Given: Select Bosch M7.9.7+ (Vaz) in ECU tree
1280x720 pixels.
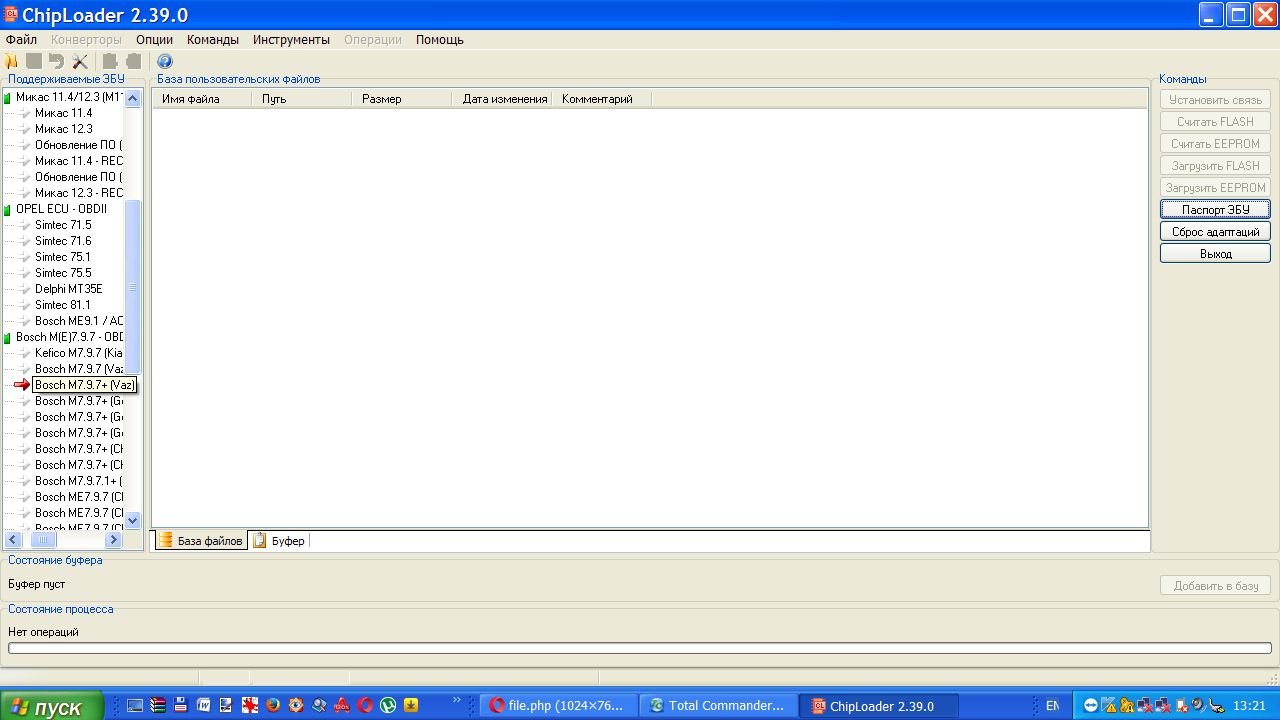Looking at the screenshot, I should pyautogui.click(x=84, y=385).
